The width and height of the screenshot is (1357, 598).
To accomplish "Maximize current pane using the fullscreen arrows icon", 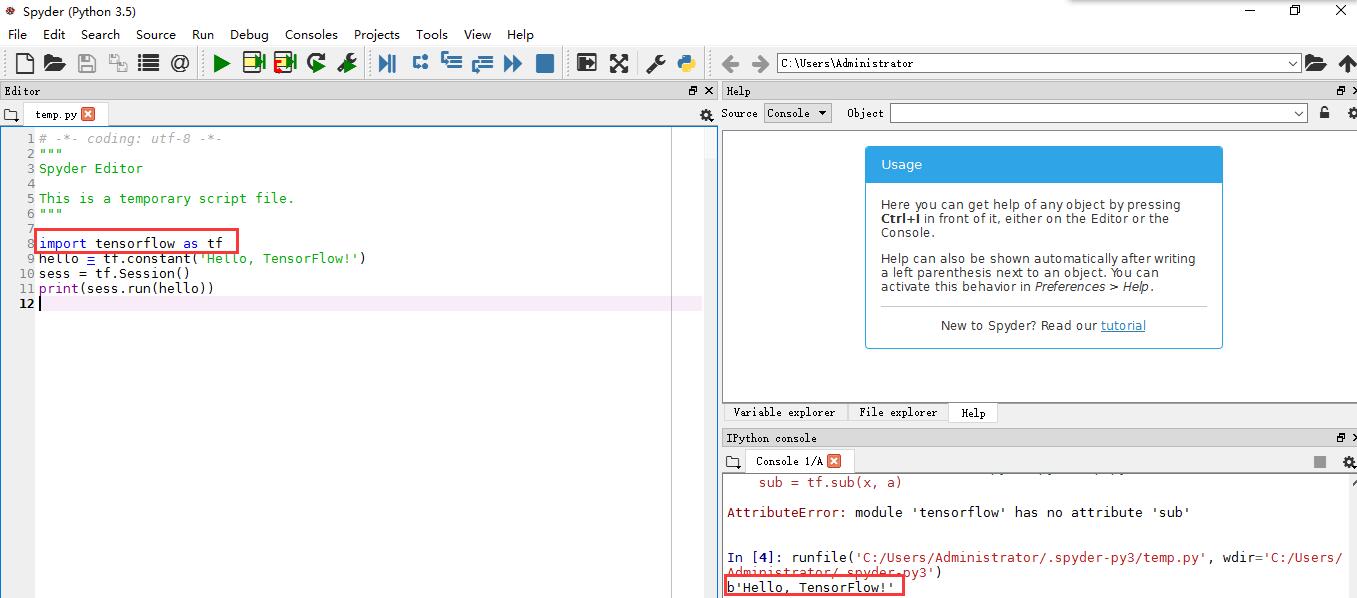I will coord(619,64).
